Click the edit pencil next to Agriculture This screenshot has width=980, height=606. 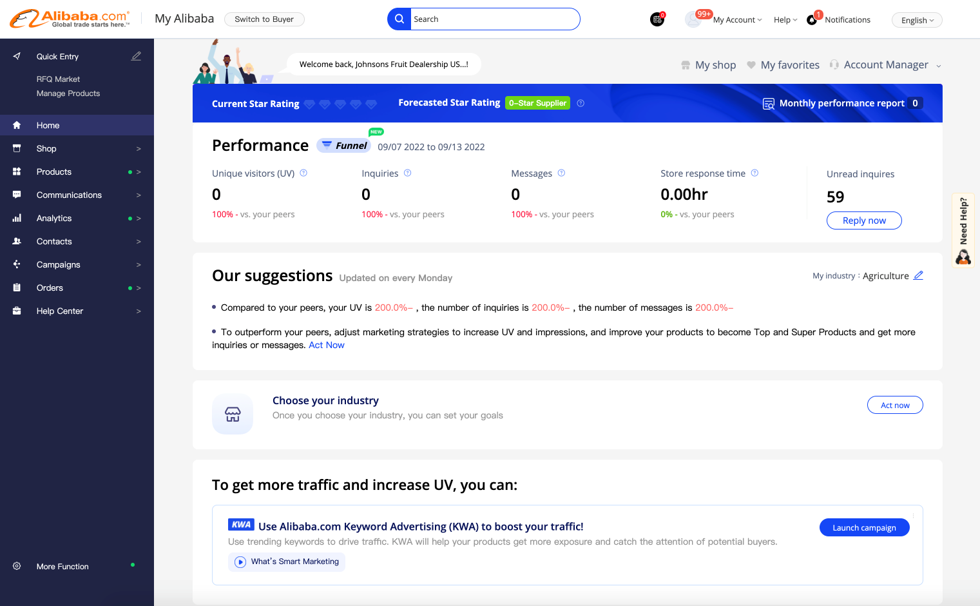click(x=918, y=276)
